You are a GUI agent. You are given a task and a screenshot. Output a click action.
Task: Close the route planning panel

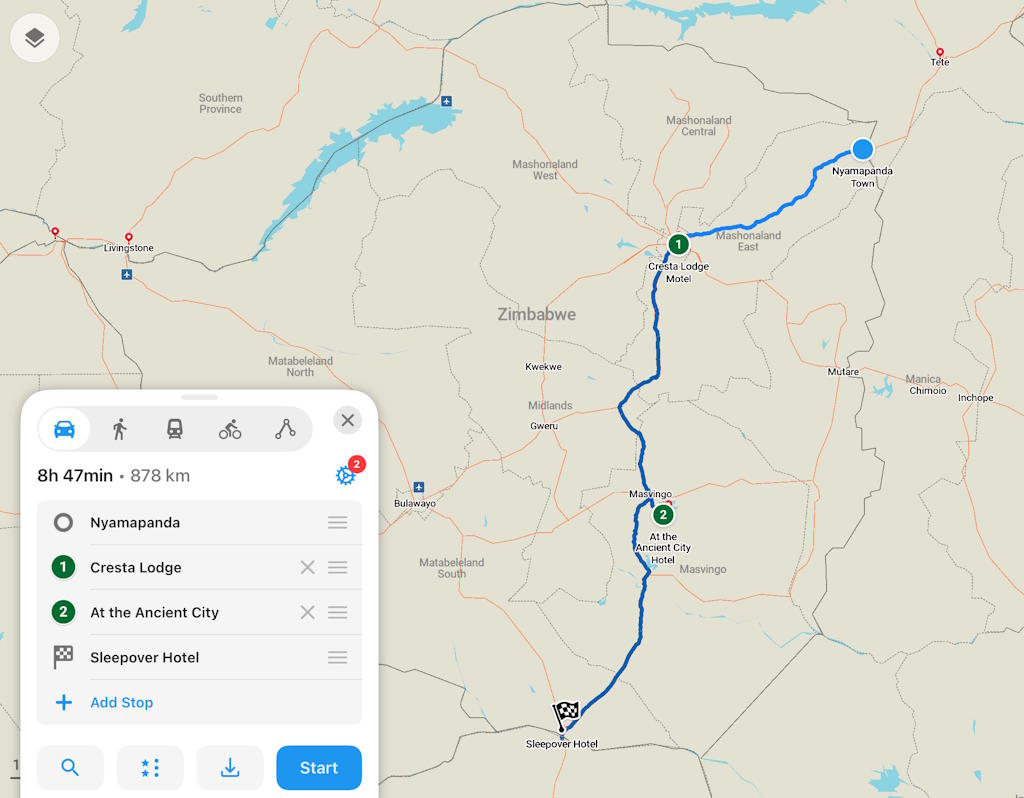click(x=347, y=421)
